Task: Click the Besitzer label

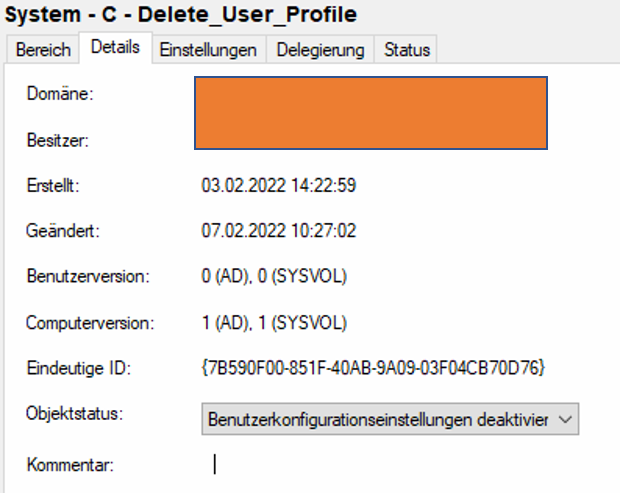Action: tap(58, 140)
